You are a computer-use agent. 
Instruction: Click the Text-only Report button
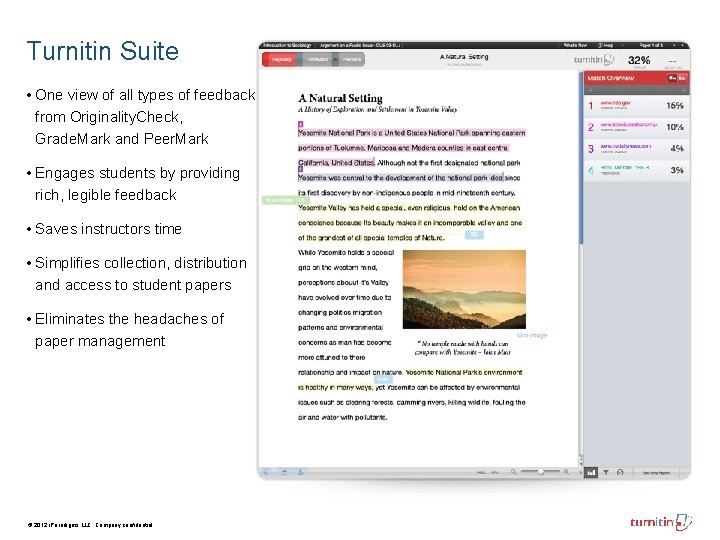pos(656,472)
